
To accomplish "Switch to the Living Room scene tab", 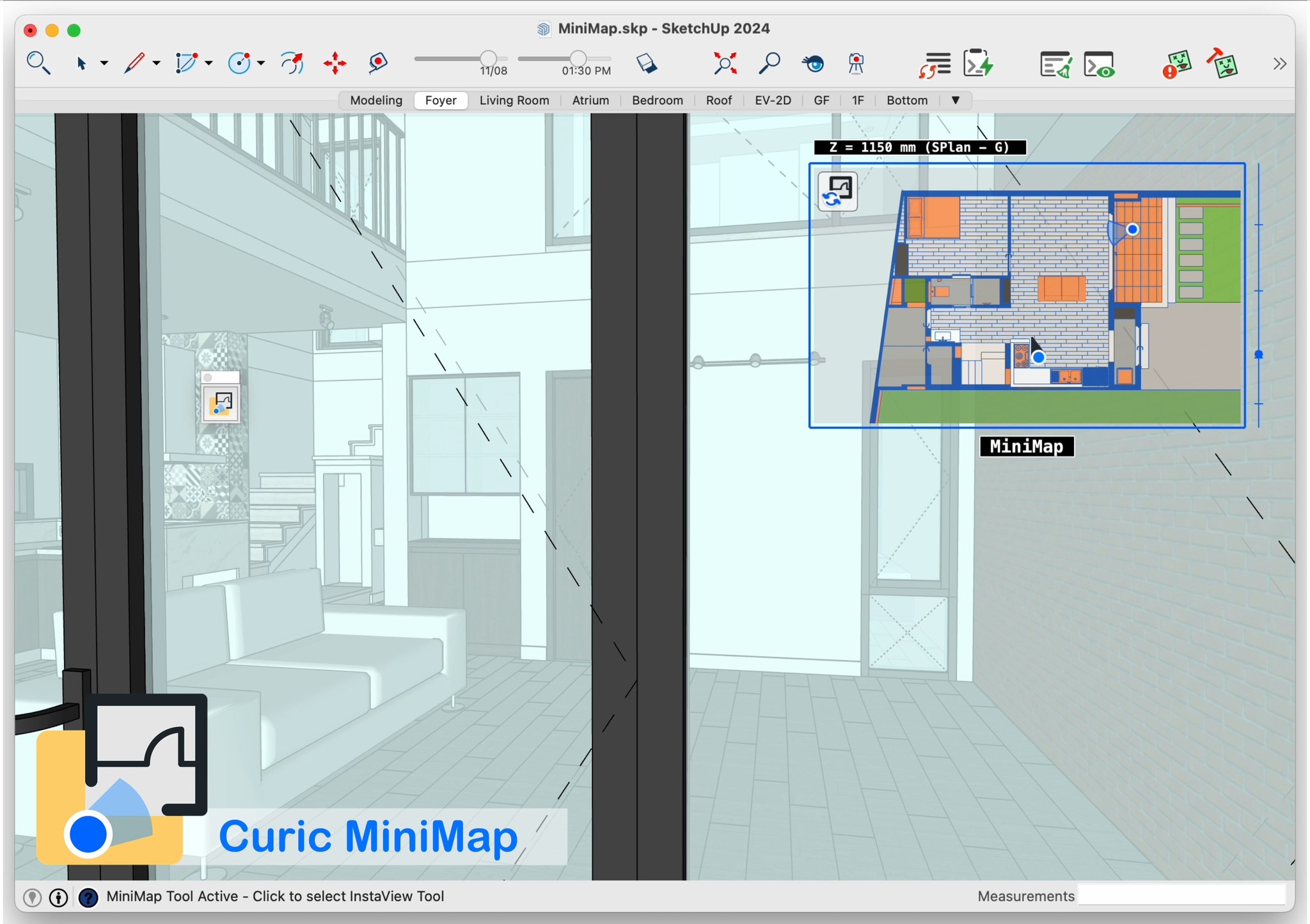I will [514, 100].
